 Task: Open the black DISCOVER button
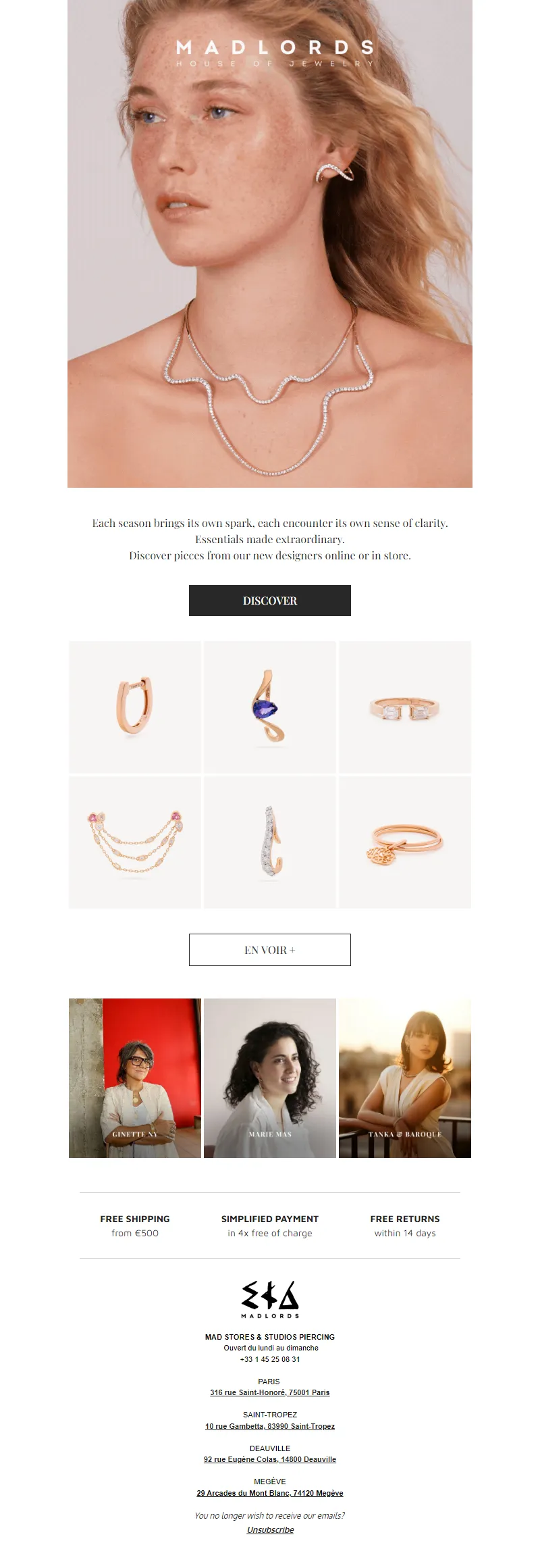coord(270,601)
